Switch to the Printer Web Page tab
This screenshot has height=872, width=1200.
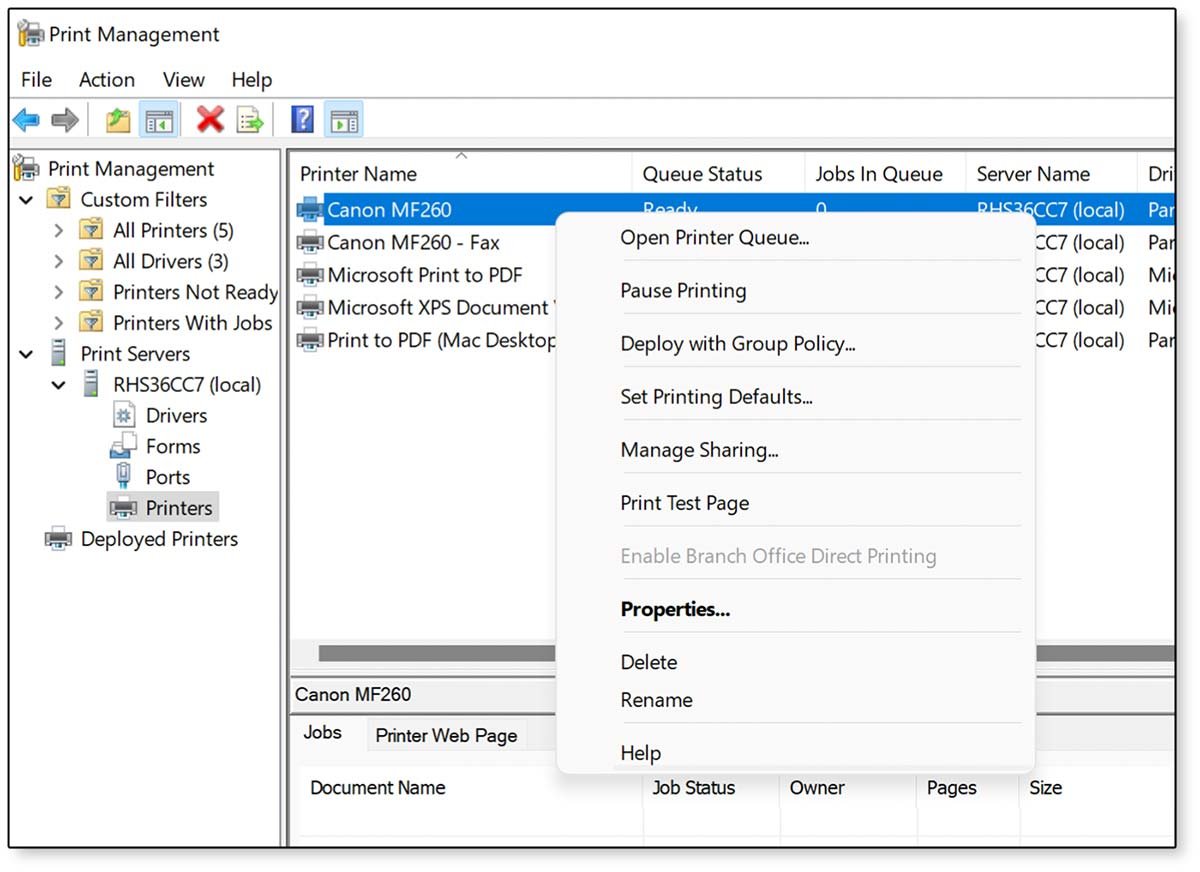446,735
